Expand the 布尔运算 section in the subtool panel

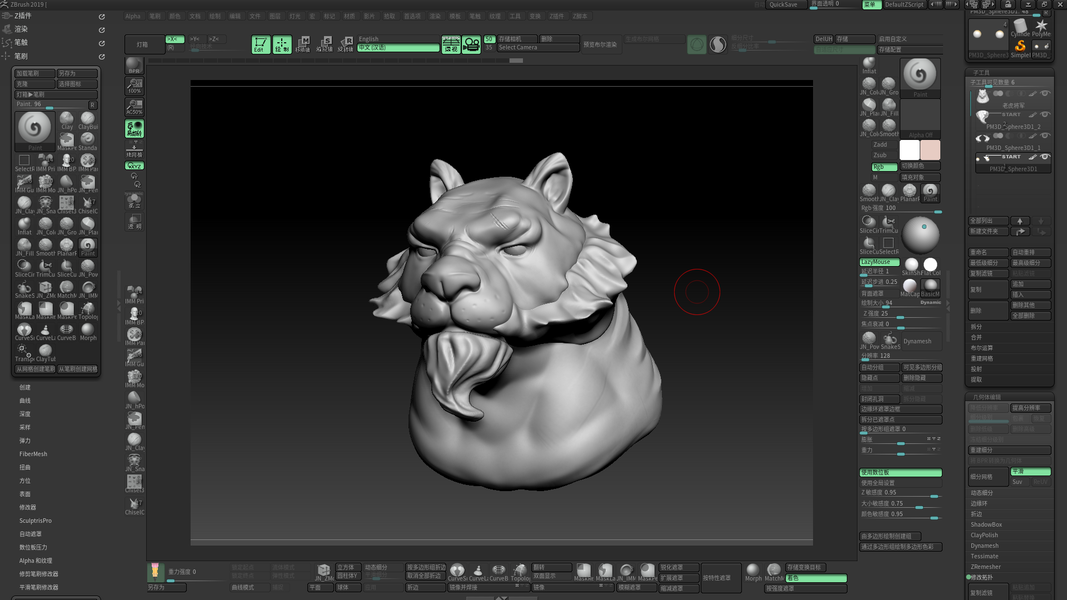point(982,348)
